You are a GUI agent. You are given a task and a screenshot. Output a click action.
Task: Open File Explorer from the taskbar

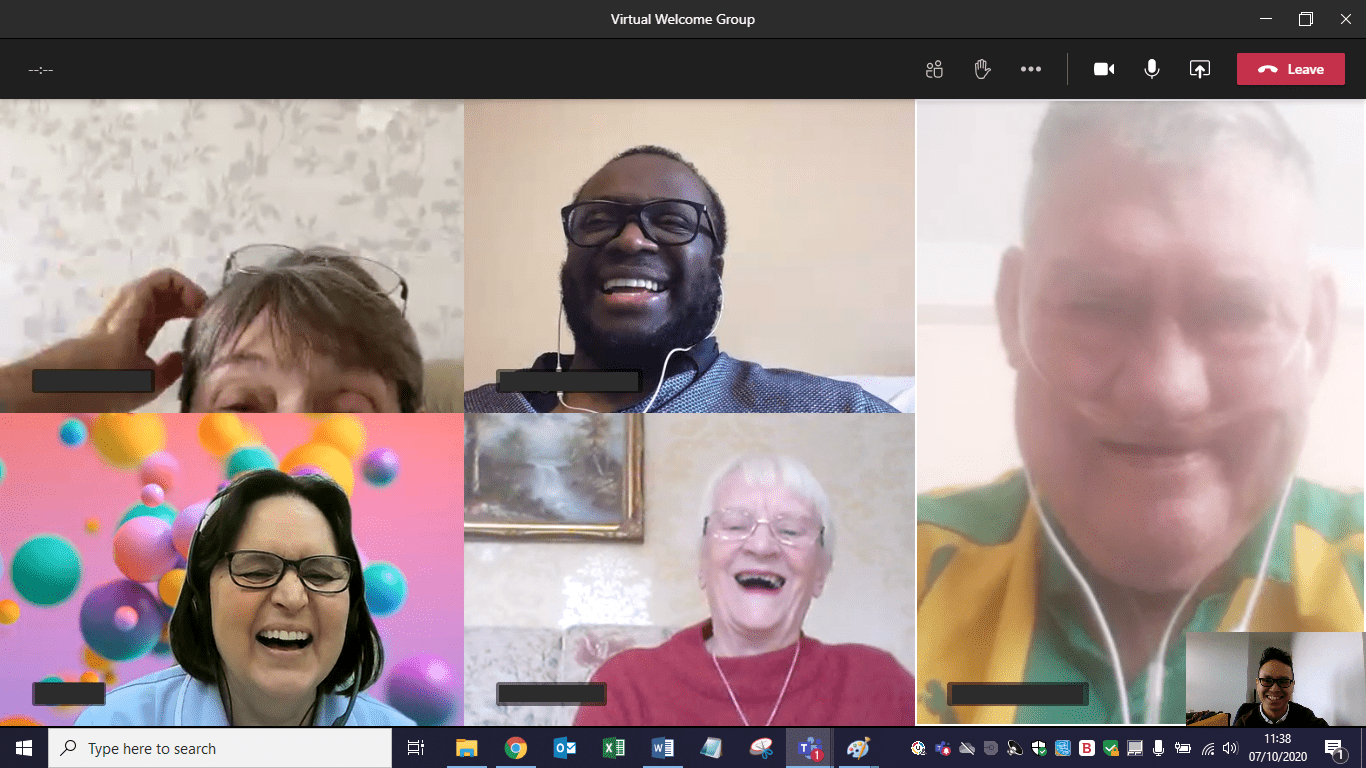point(467,748)
